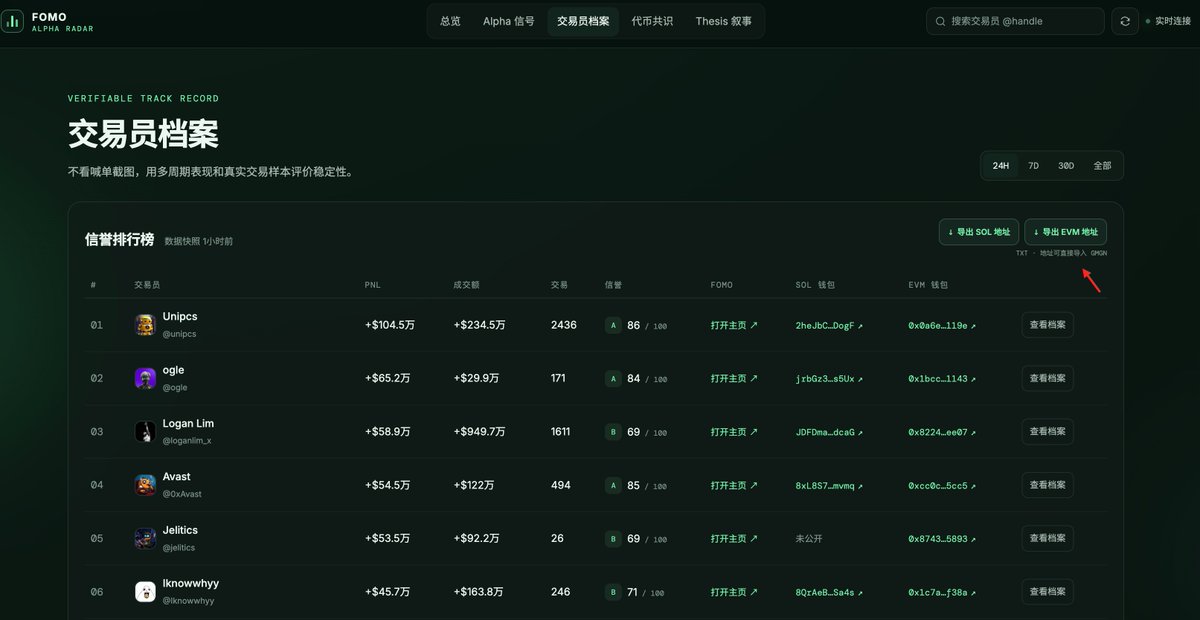Click 导出 SOL 地址 button
The width and height of the screenshot is (1200, 620).
(979, 232)
